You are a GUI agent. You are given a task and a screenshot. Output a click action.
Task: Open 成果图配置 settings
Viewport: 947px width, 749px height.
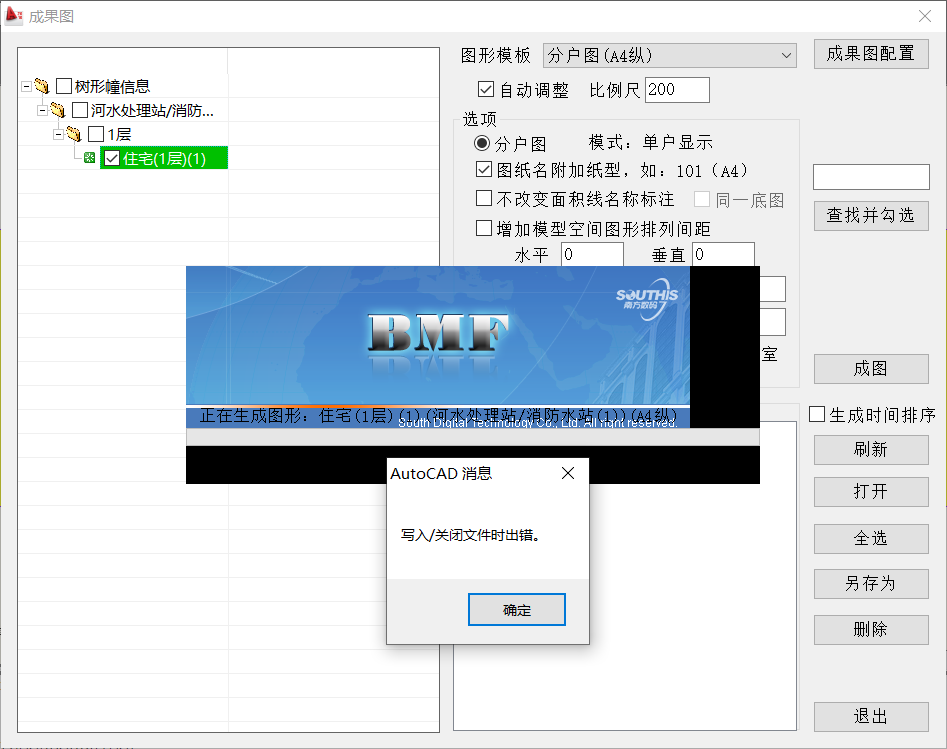click(x=871, y=54)
